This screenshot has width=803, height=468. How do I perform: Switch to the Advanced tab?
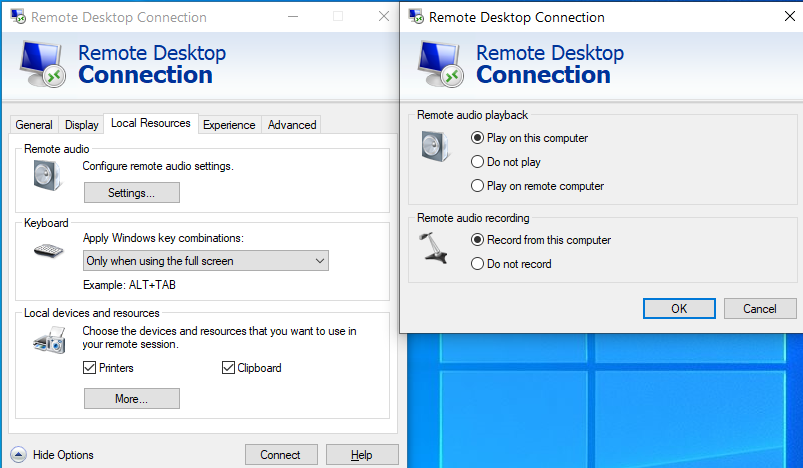(292, 125)
